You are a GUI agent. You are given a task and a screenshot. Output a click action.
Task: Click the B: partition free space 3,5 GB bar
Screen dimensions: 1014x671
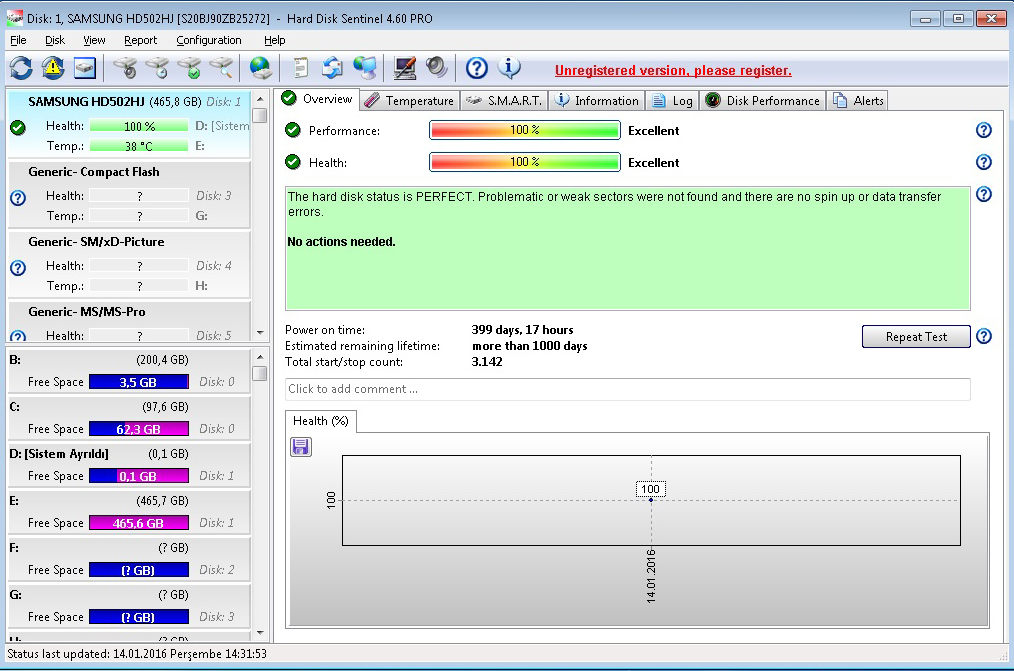tap(138, 382)
